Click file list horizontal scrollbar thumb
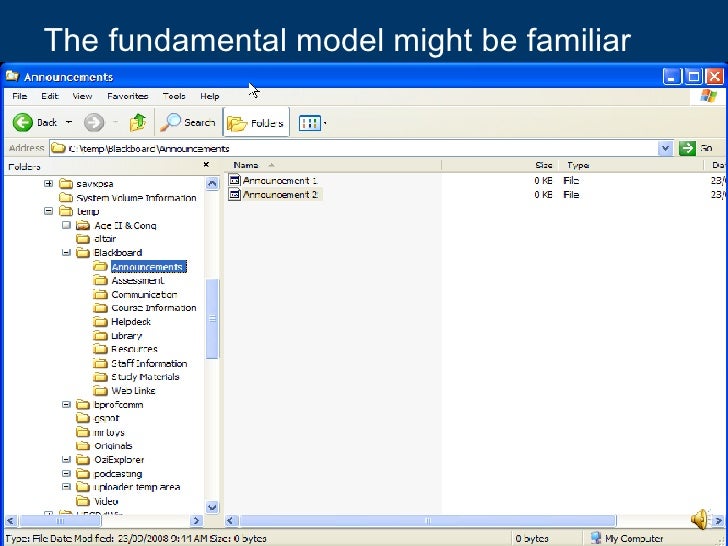Image resolution: width=728 pixels, height=546 pixels. point(428,521)
